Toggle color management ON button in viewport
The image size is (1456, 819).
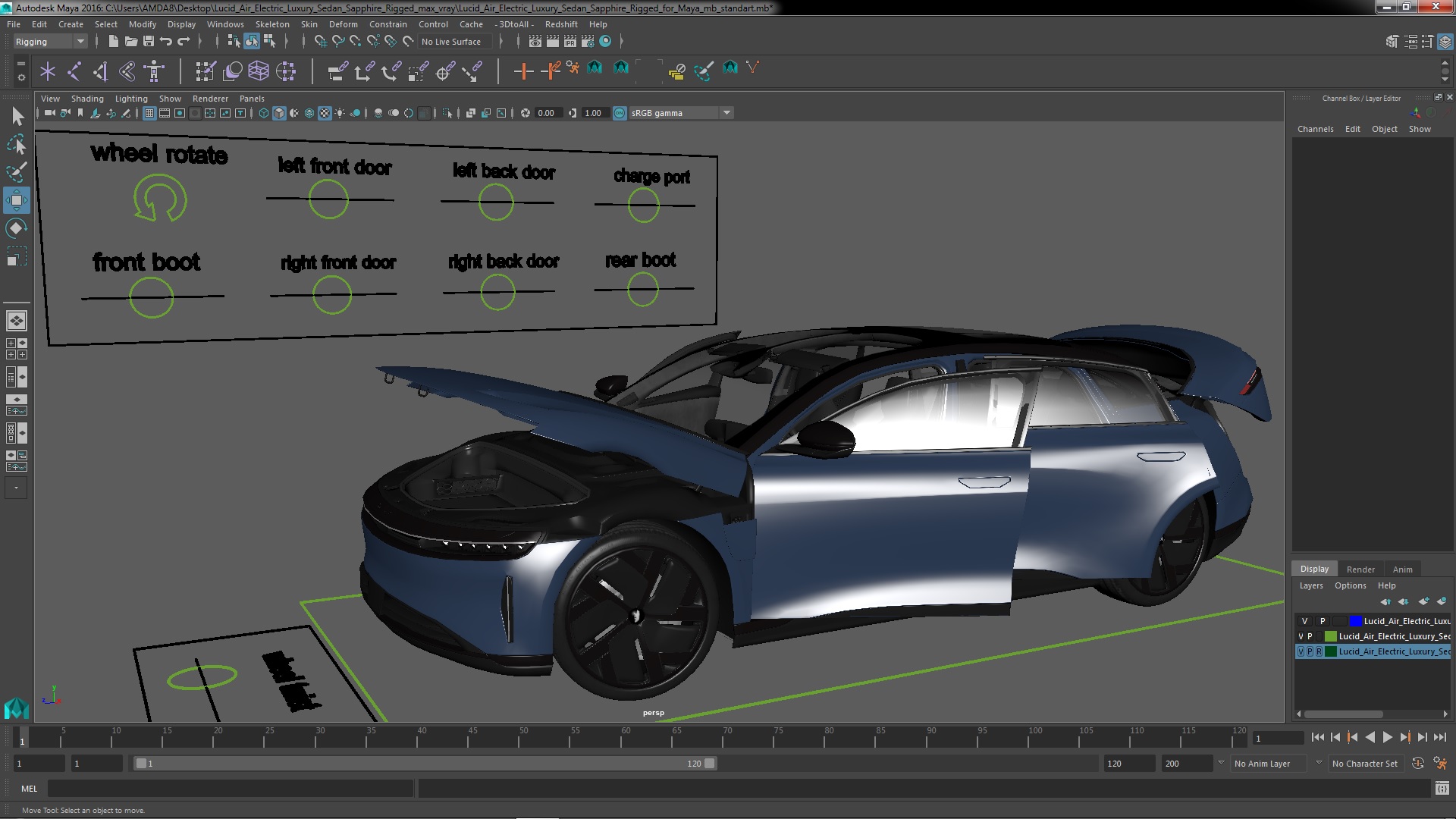coord(620,113)
